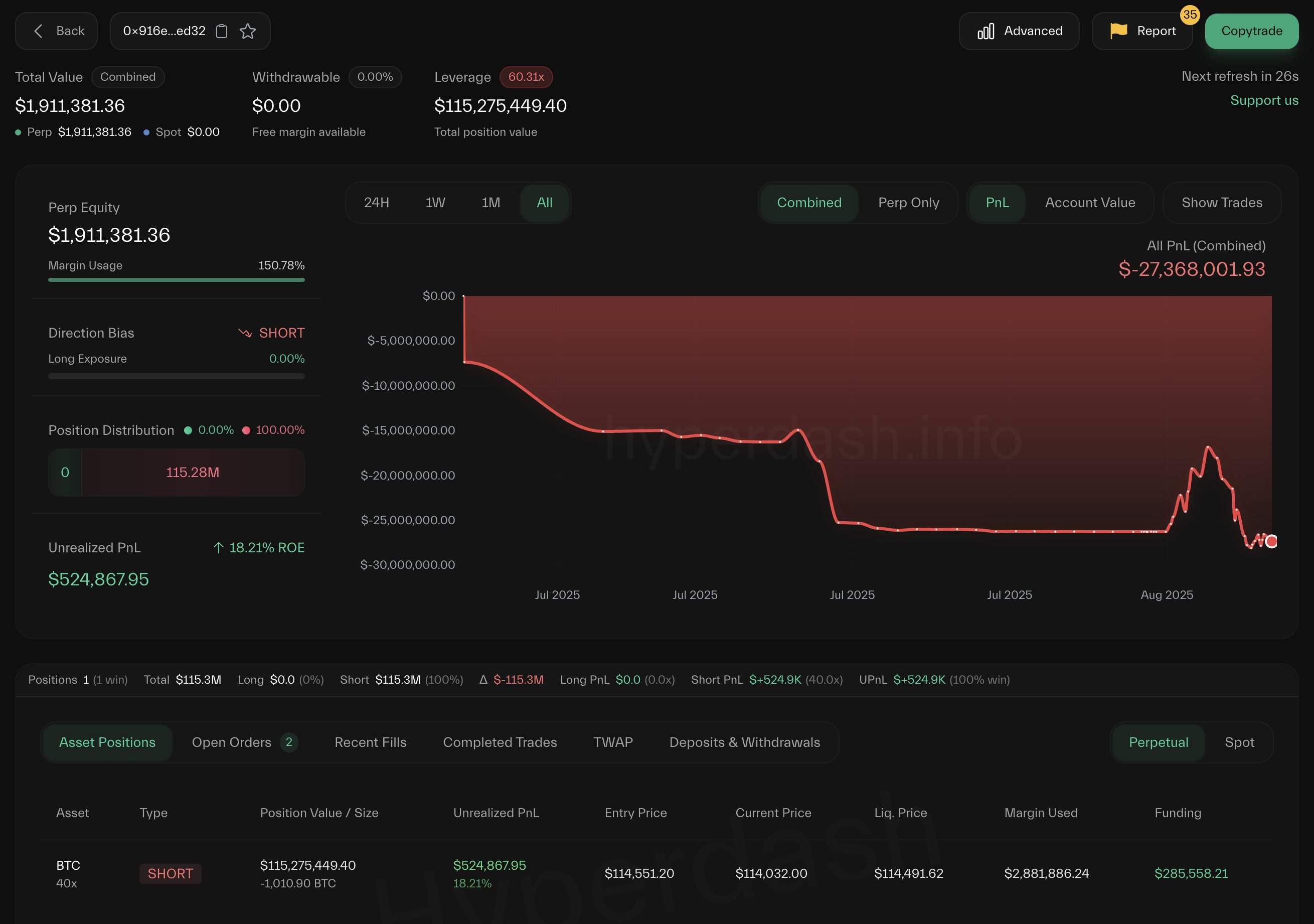The width and height of the screenshot is (1314, 924).
Task: Switch chart to Combined mode
Action: point(809,203)
